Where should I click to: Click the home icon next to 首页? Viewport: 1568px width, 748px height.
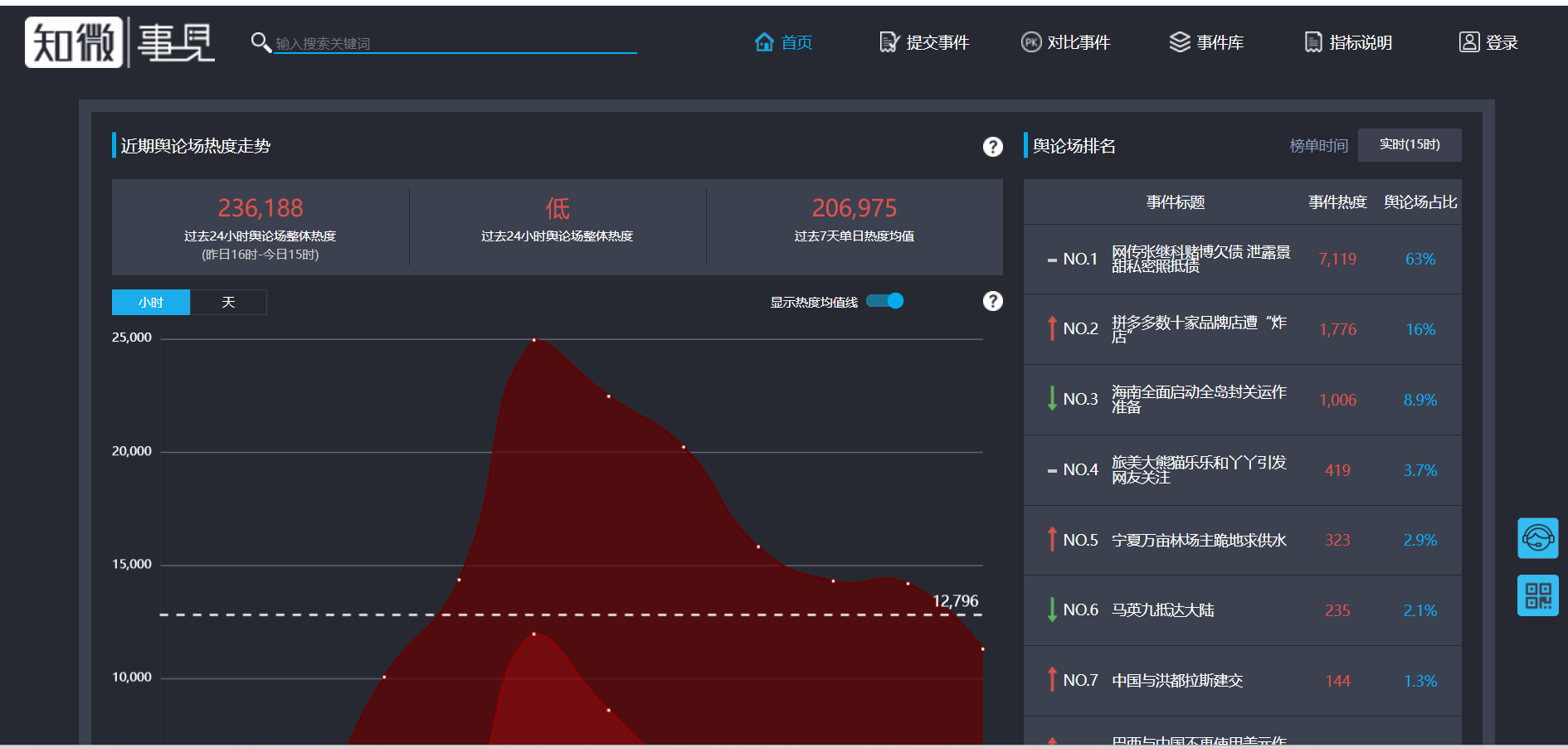pos(764,42)
